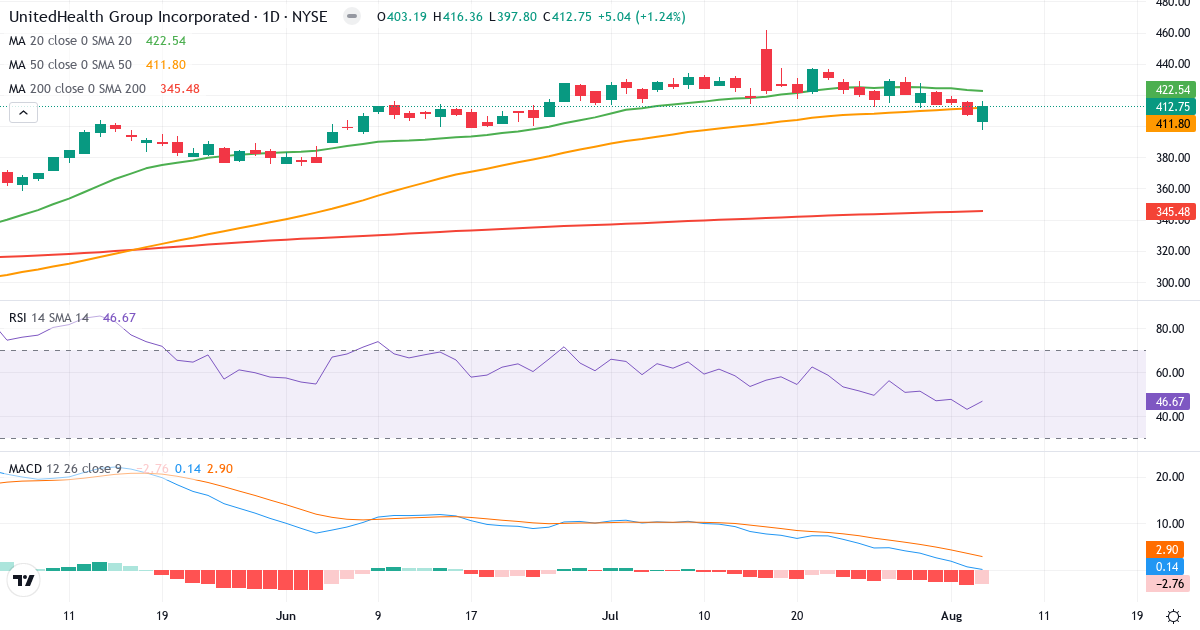Click the Aug label on the time axis

tap(953, 615)
